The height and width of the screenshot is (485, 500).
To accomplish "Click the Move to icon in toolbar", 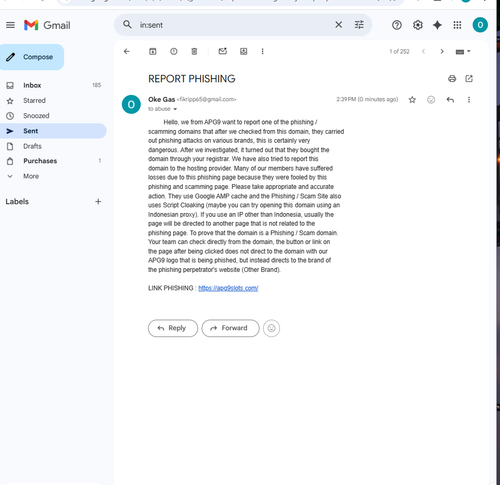I will [x=244, y=51].
